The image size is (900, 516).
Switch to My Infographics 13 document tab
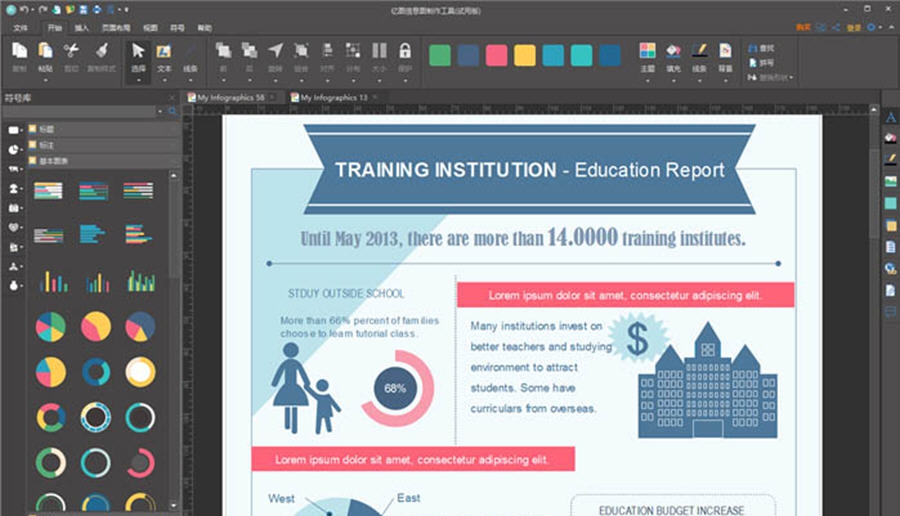(333, 98)
